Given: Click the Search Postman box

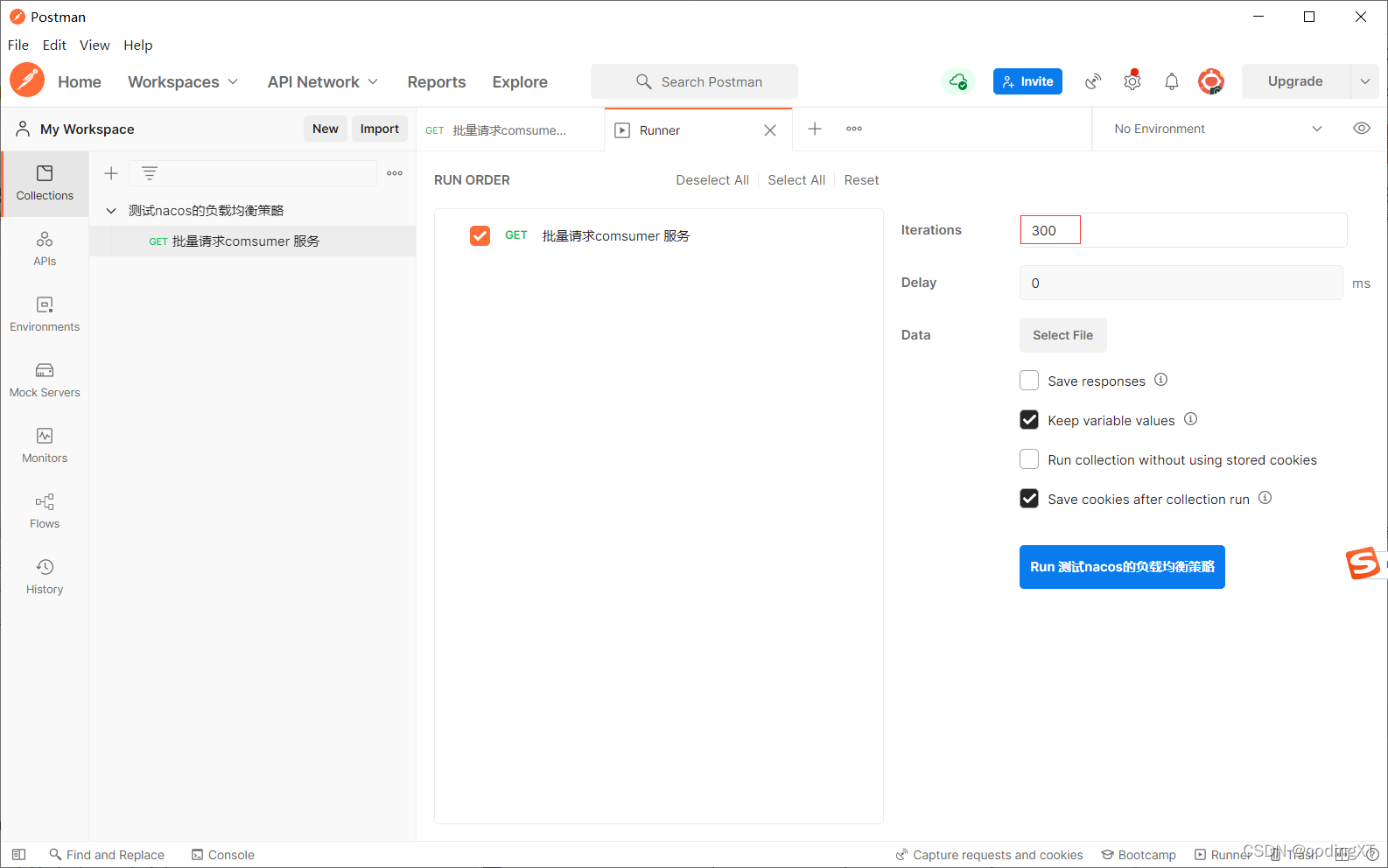Looking at the screenshot, I should coord(694,81).
